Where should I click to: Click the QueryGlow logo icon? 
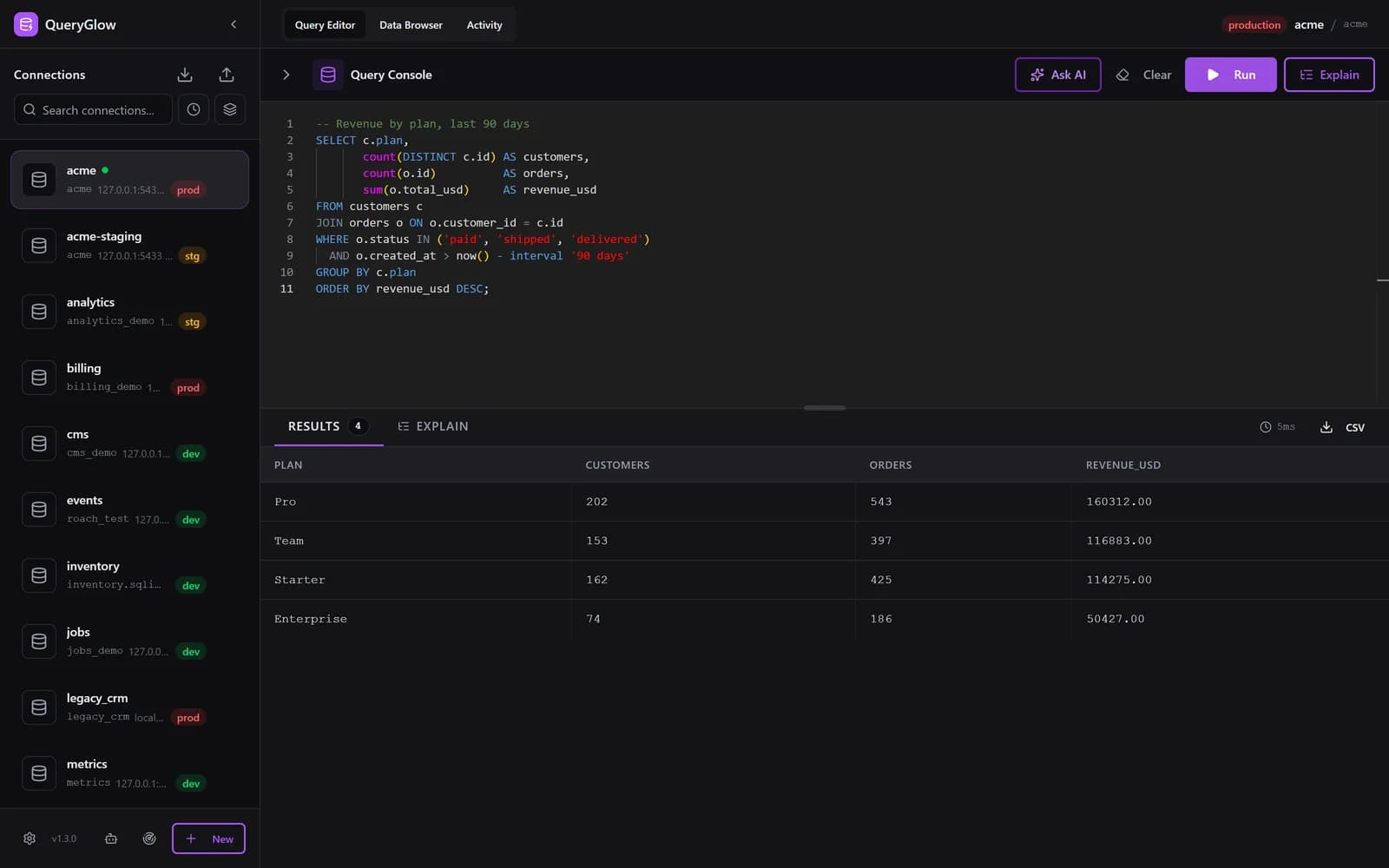(26, 24)
